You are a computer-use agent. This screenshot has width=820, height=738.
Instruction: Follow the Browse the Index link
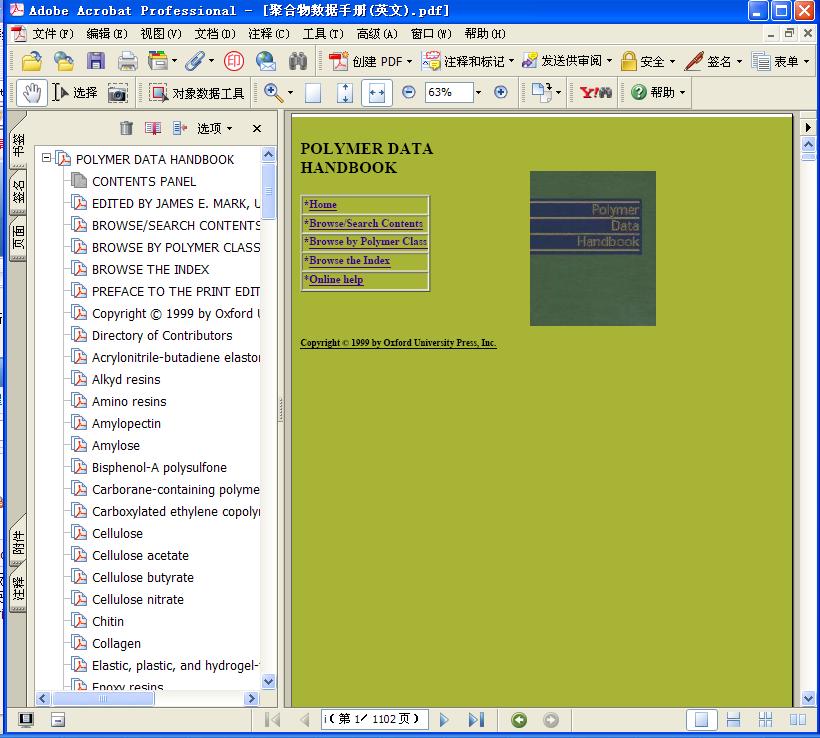349,260
